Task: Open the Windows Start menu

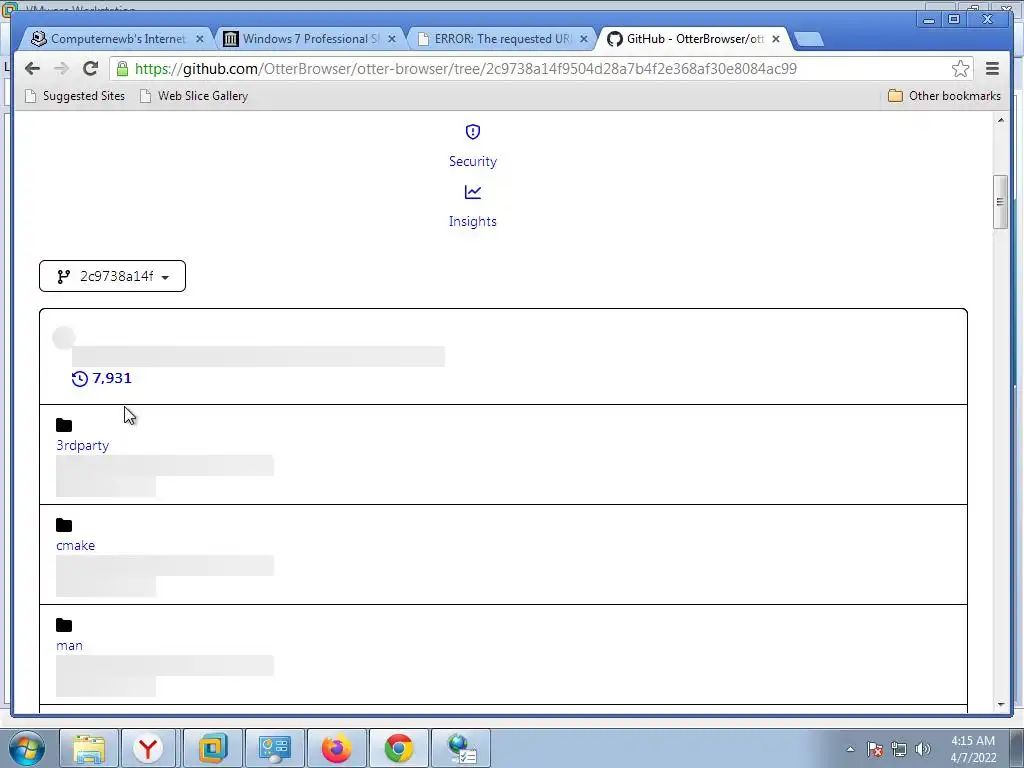Action: [x=26, y=748]
